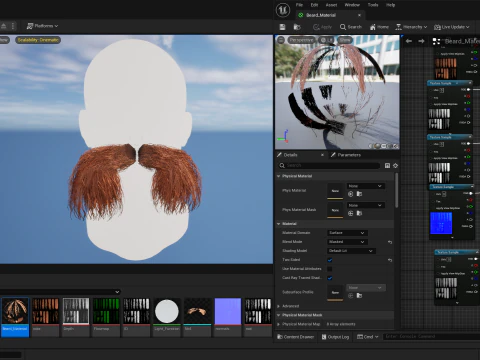
Task: Click the Lit view mode button in preview
Action: 326,40
